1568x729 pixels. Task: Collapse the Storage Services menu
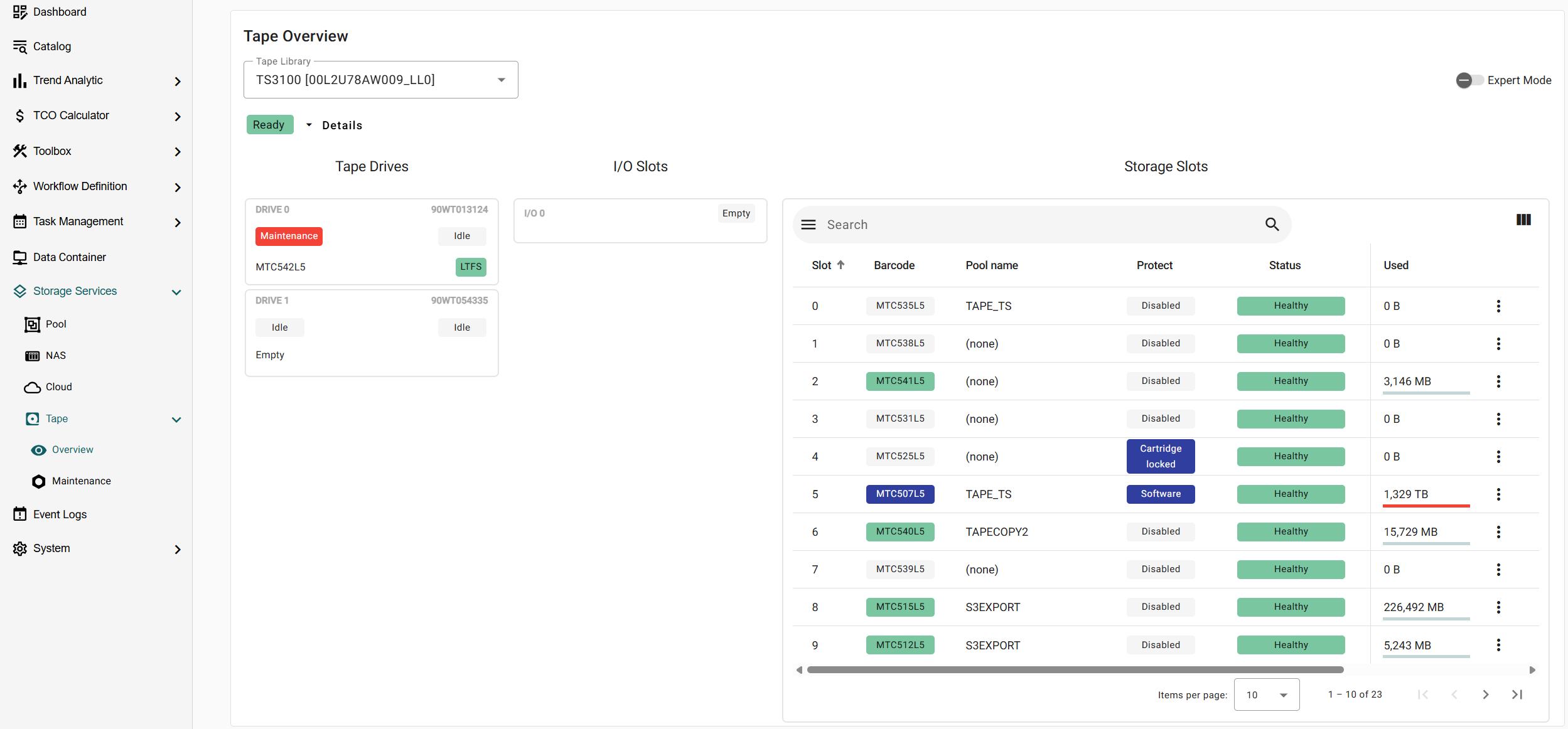coord(176,292)
